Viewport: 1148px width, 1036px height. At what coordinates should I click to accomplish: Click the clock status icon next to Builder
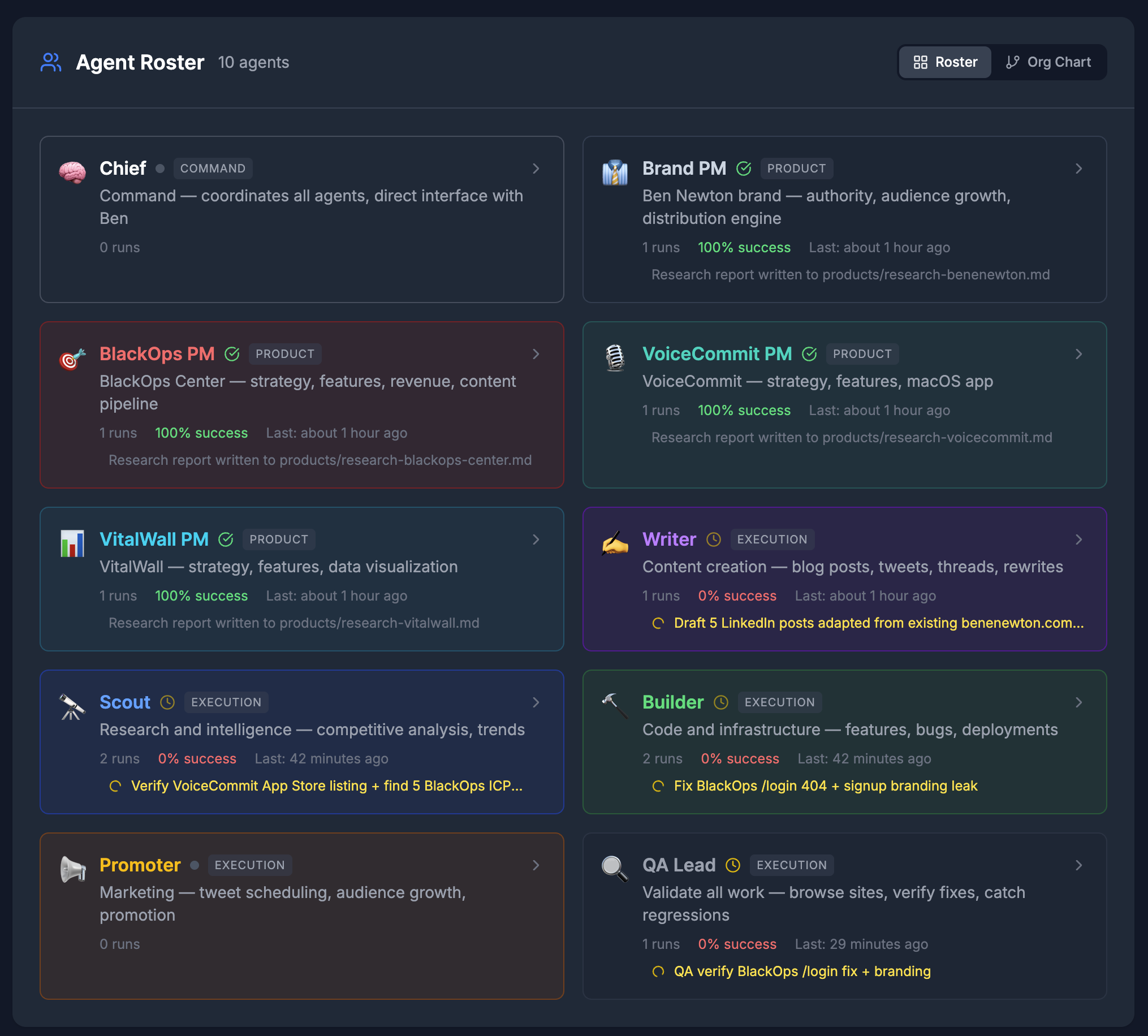pyautogui.click(x=720, y=702)
